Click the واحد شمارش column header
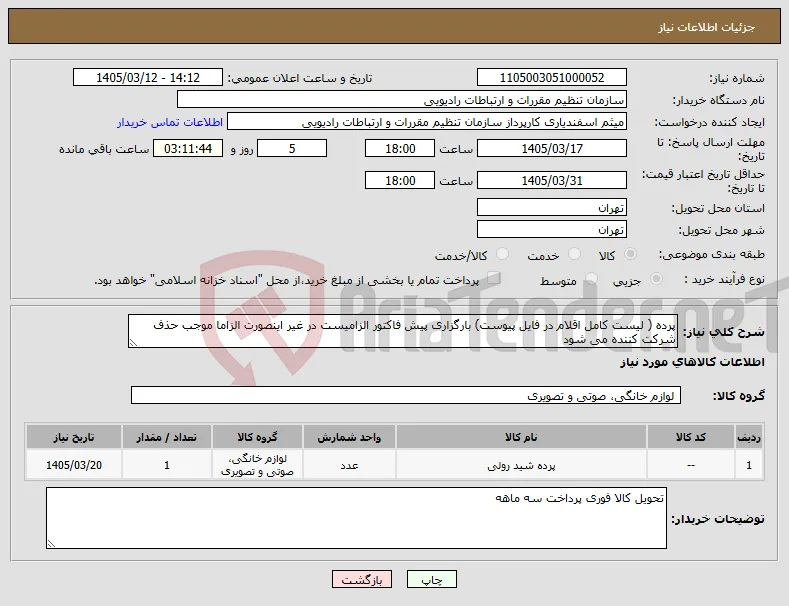The width and height of the screenshot is (789, 606). (349, 437)
